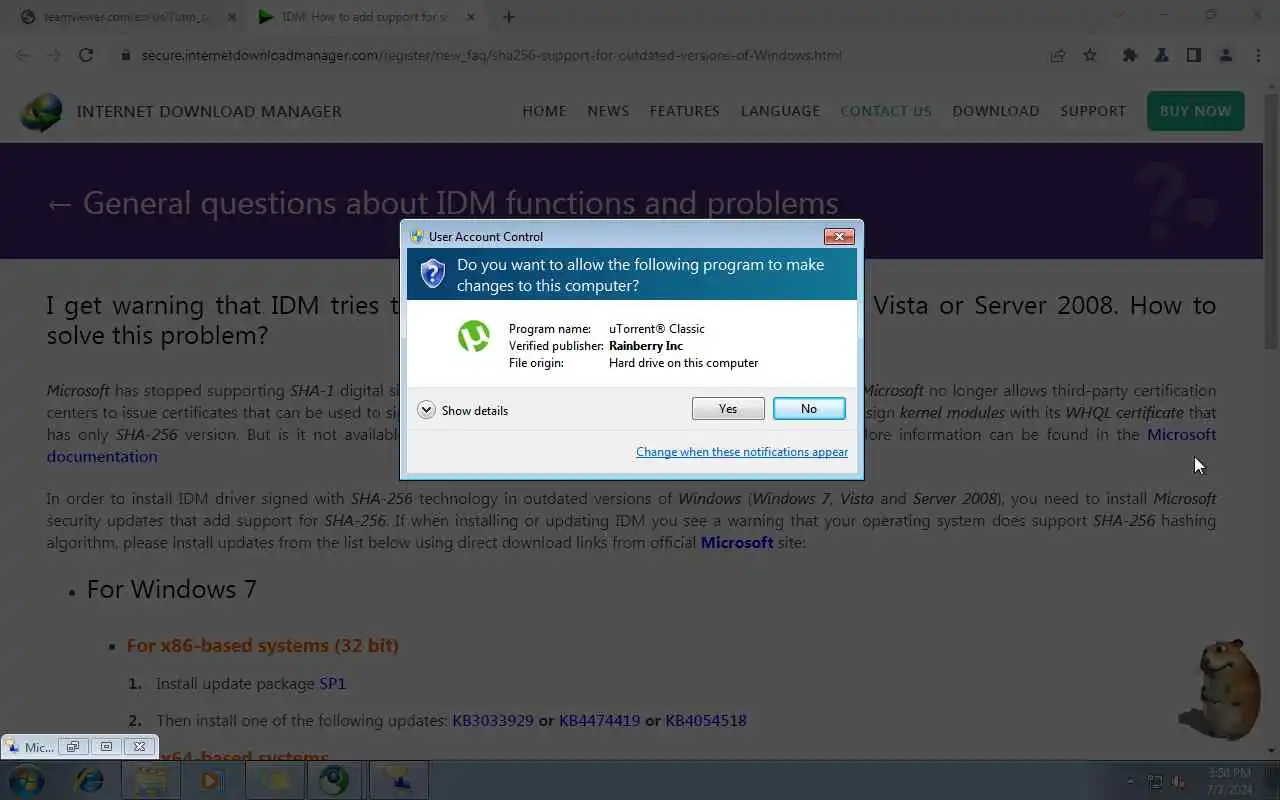Open Windows Explorer from taskbar
Image resolution: width=1280 pixels, height=800 pixels.
(x=150, y=780)
